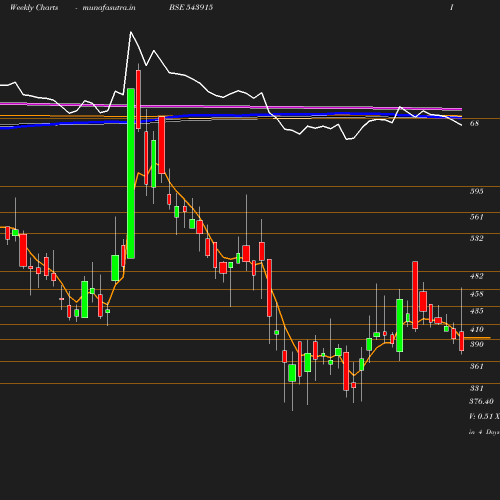The width and height of the screenshot is (500, 500).
Task: Click the 331 price level label
Action: click(477, 388)
